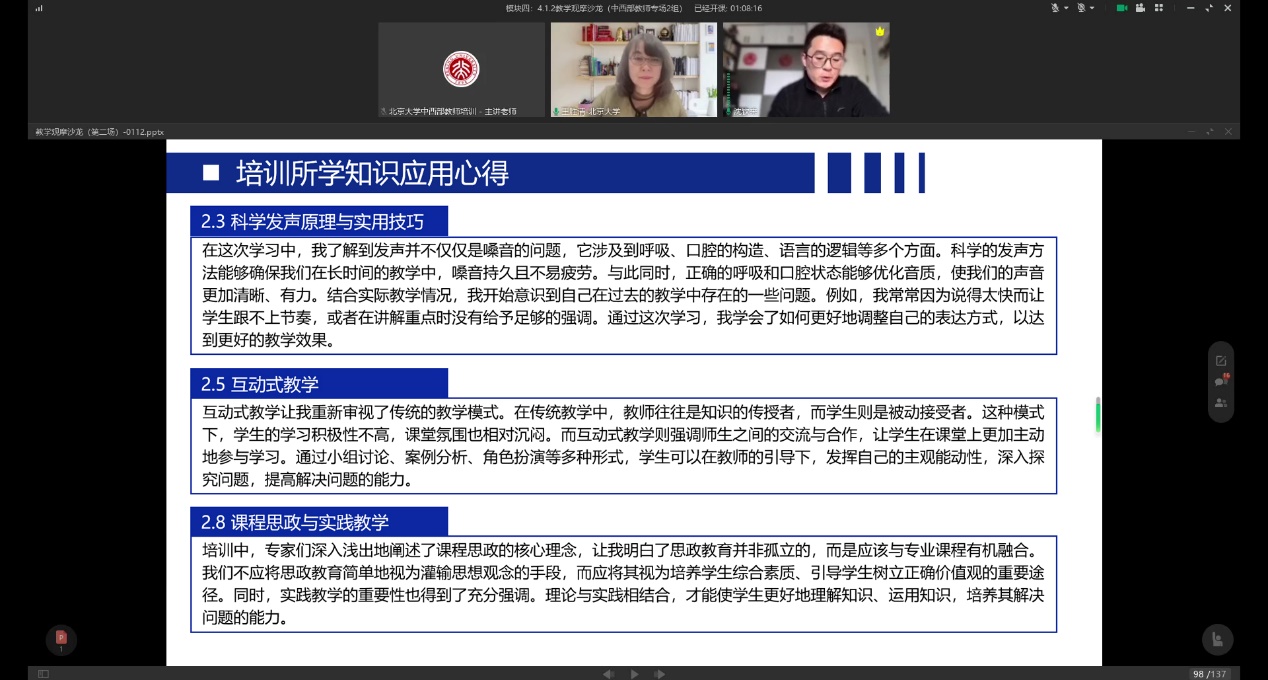Open the recording camcorder icon
This screenshot has height=680, width=1268.
[x=1140, y=8]
